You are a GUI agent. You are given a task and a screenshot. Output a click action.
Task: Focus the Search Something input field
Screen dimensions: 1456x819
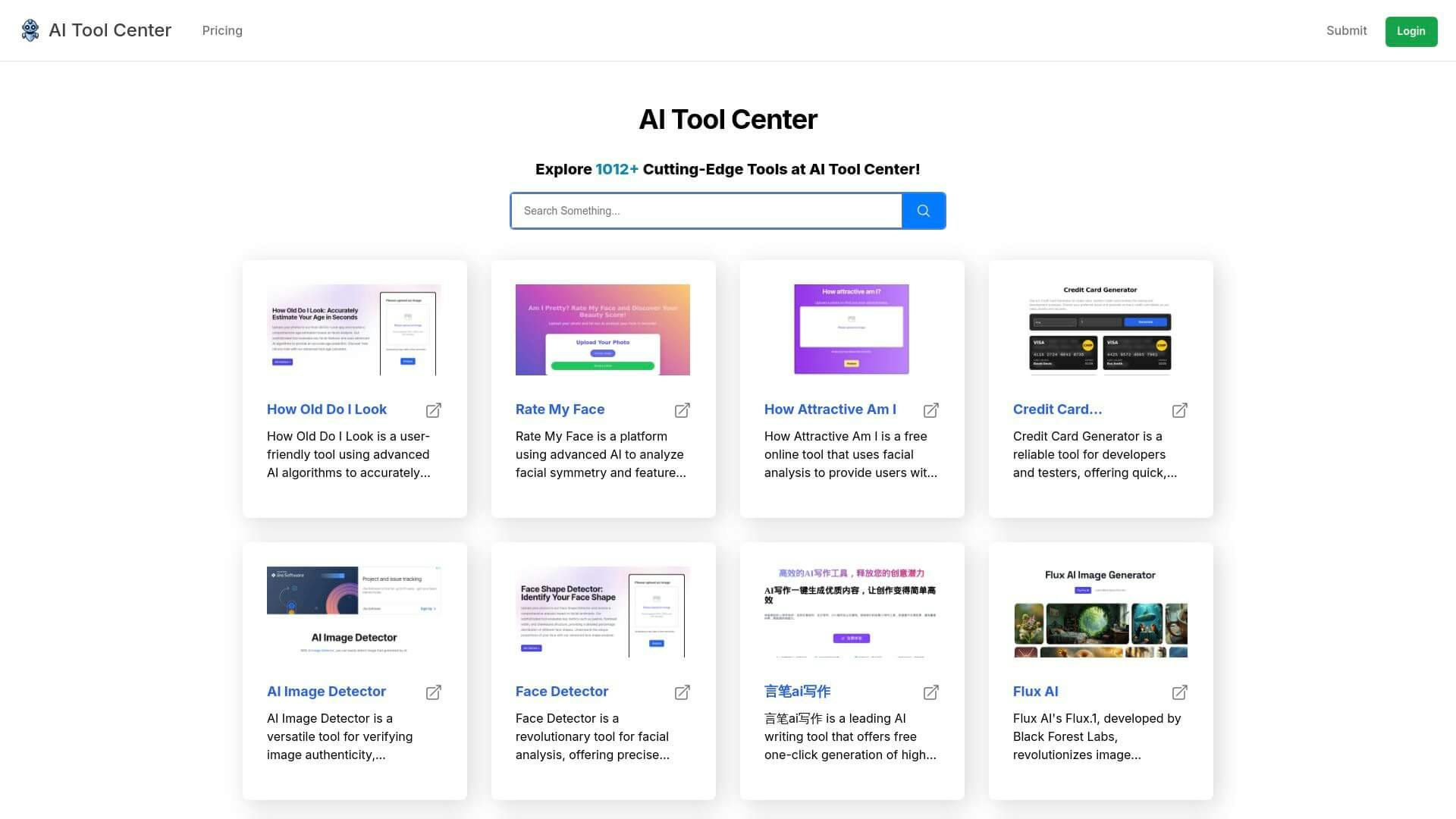tap(706, 211)
